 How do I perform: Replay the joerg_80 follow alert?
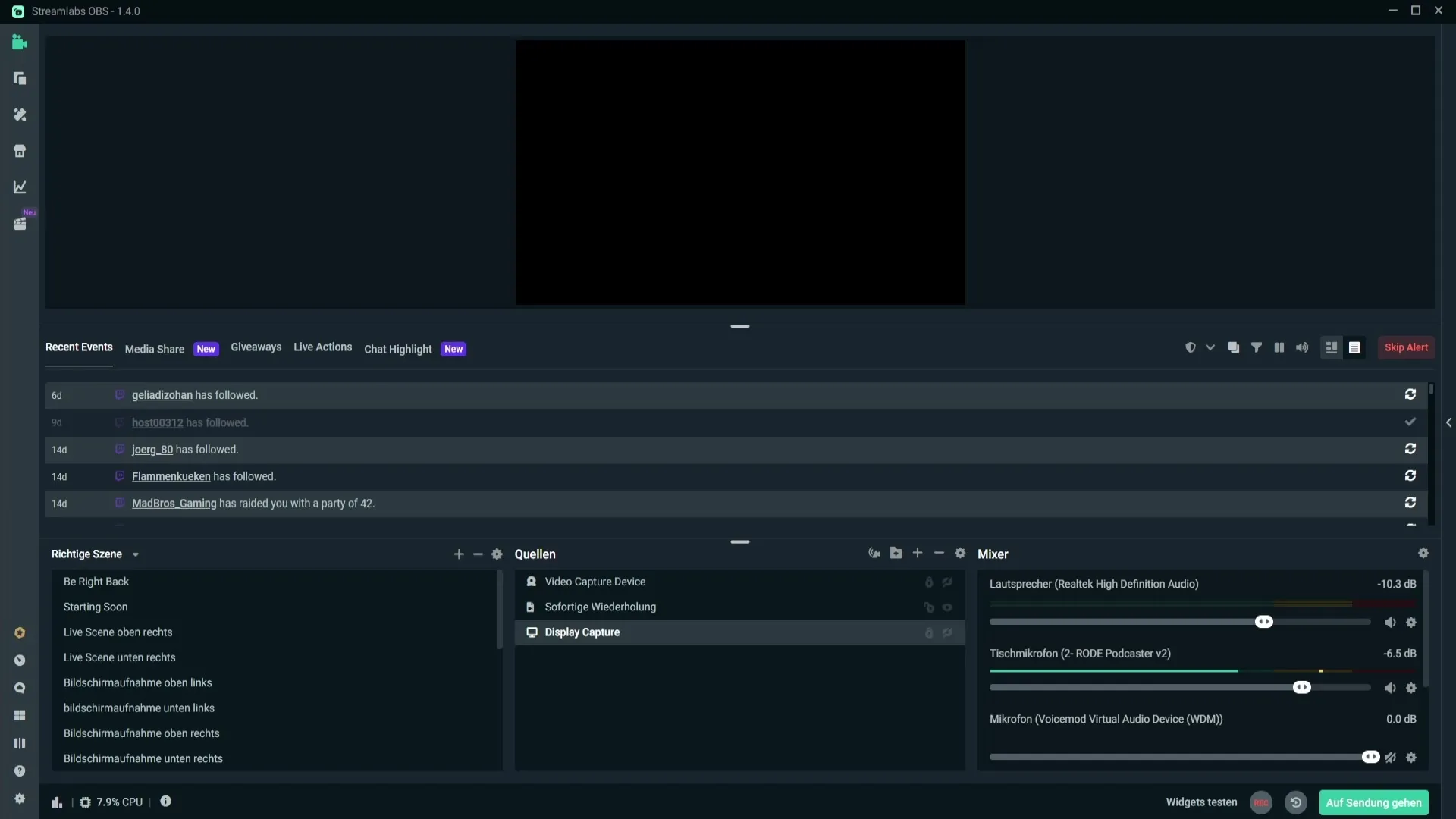click(x=1410, y=449)
